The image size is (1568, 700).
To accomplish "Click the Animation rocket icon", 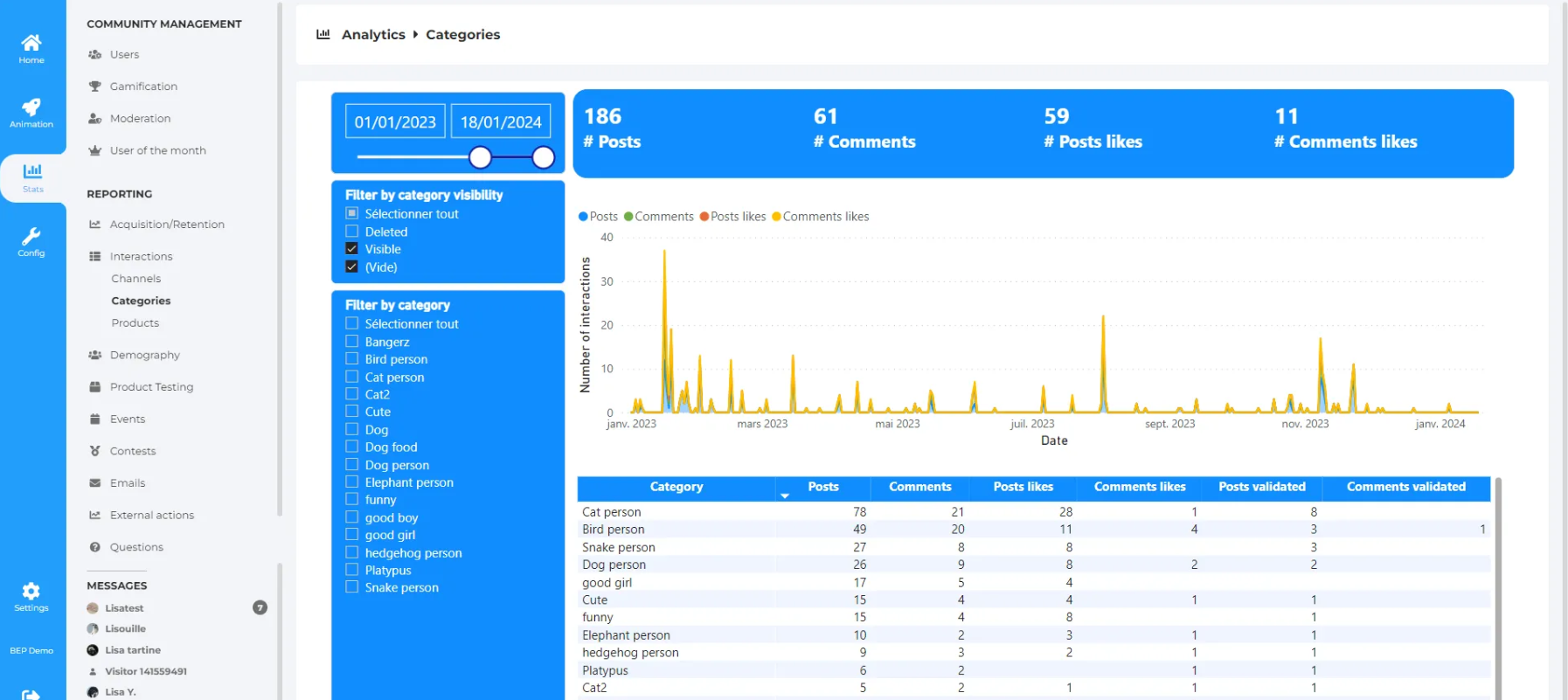I will pos(31,107).
